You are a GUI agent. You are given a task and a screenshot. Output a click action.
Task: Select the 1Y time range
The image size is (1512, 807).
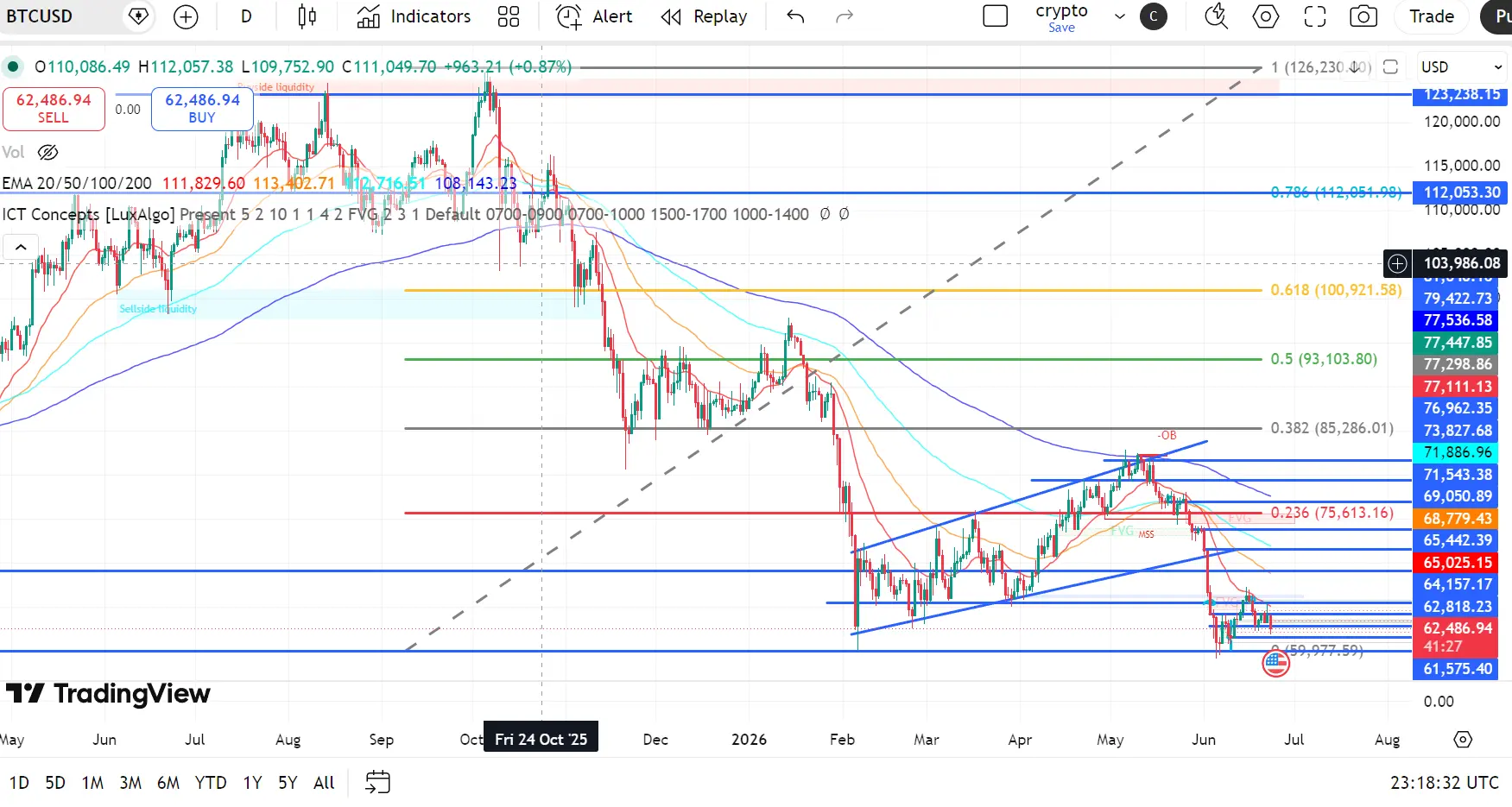pos(252,783)
